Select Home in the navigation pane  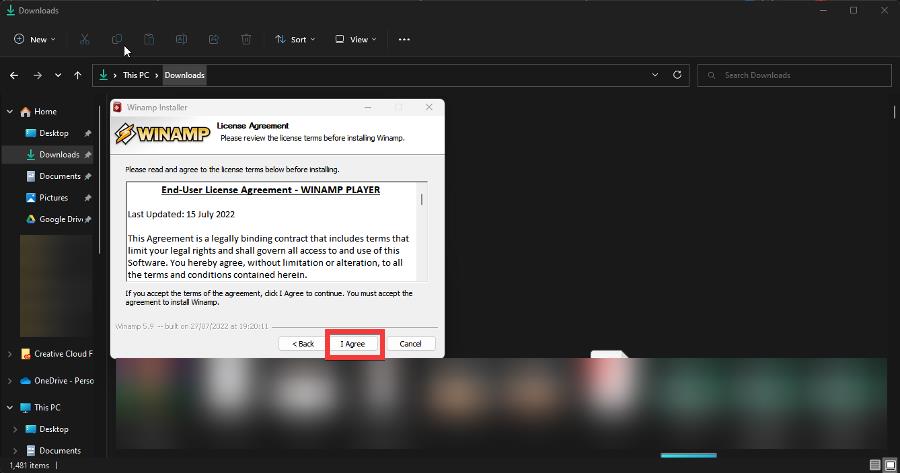coord(45,111)
